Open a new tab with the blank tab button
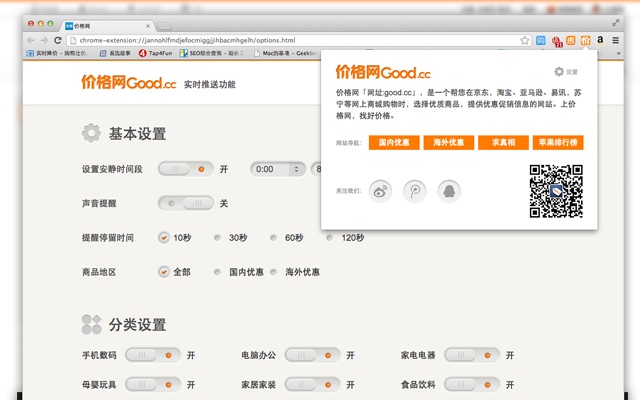The width and height of the screenshot is (640, 400). point(164,26)
